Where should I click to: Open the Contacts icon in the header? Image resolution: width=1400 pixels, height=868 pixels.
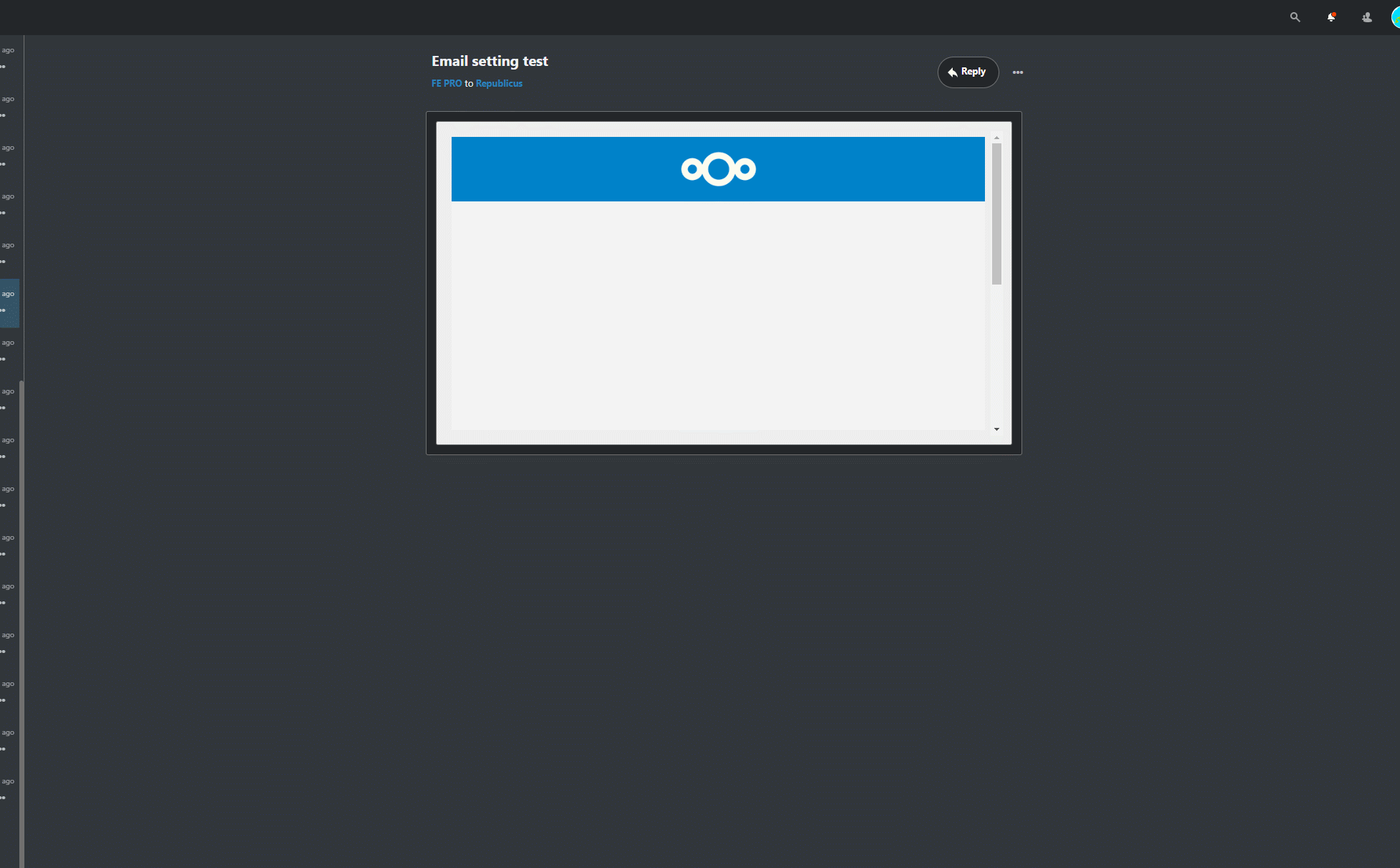click(x=1366, y=16)
